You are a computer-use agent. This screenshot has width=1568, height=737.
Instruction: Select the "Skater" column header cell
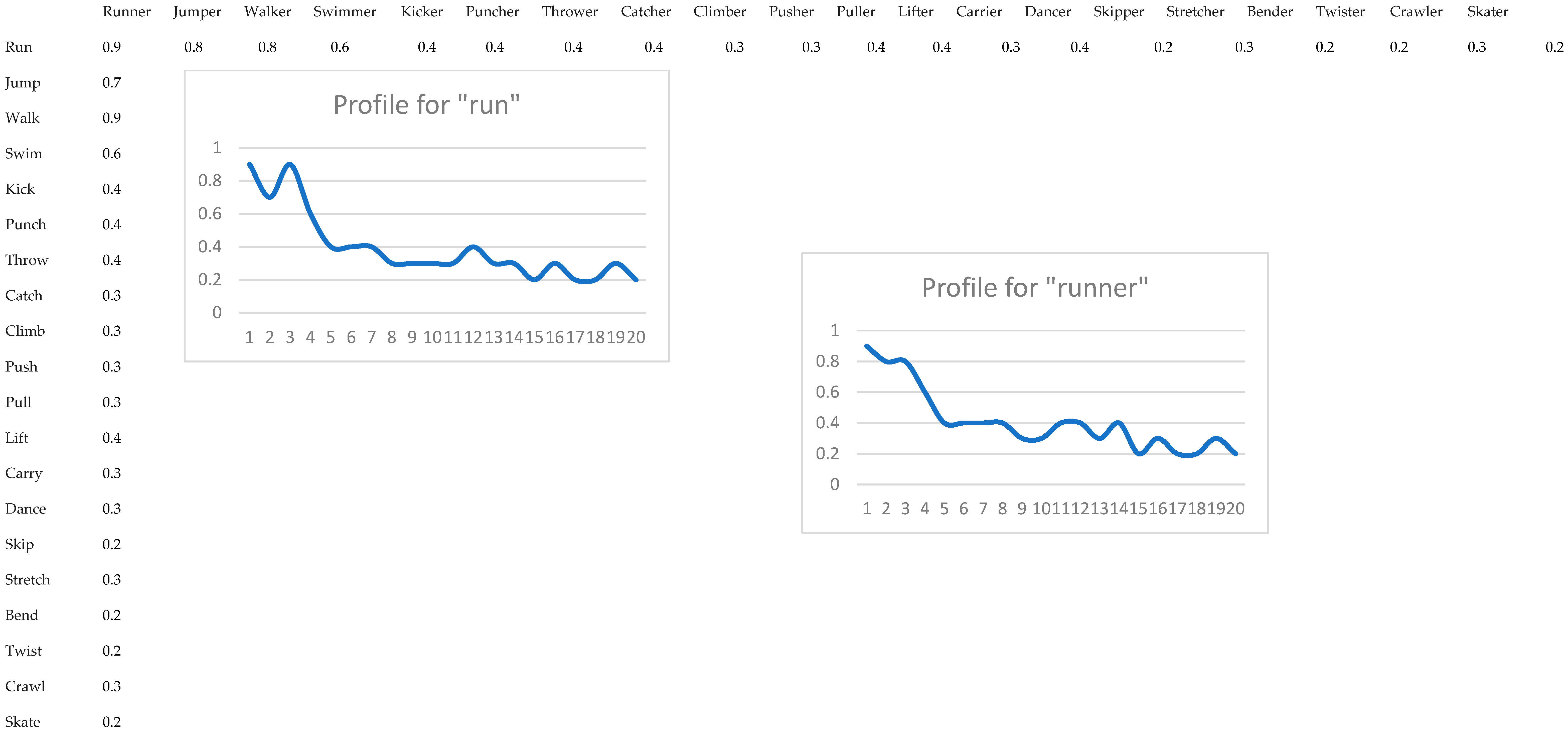[x=1487, y=12]
